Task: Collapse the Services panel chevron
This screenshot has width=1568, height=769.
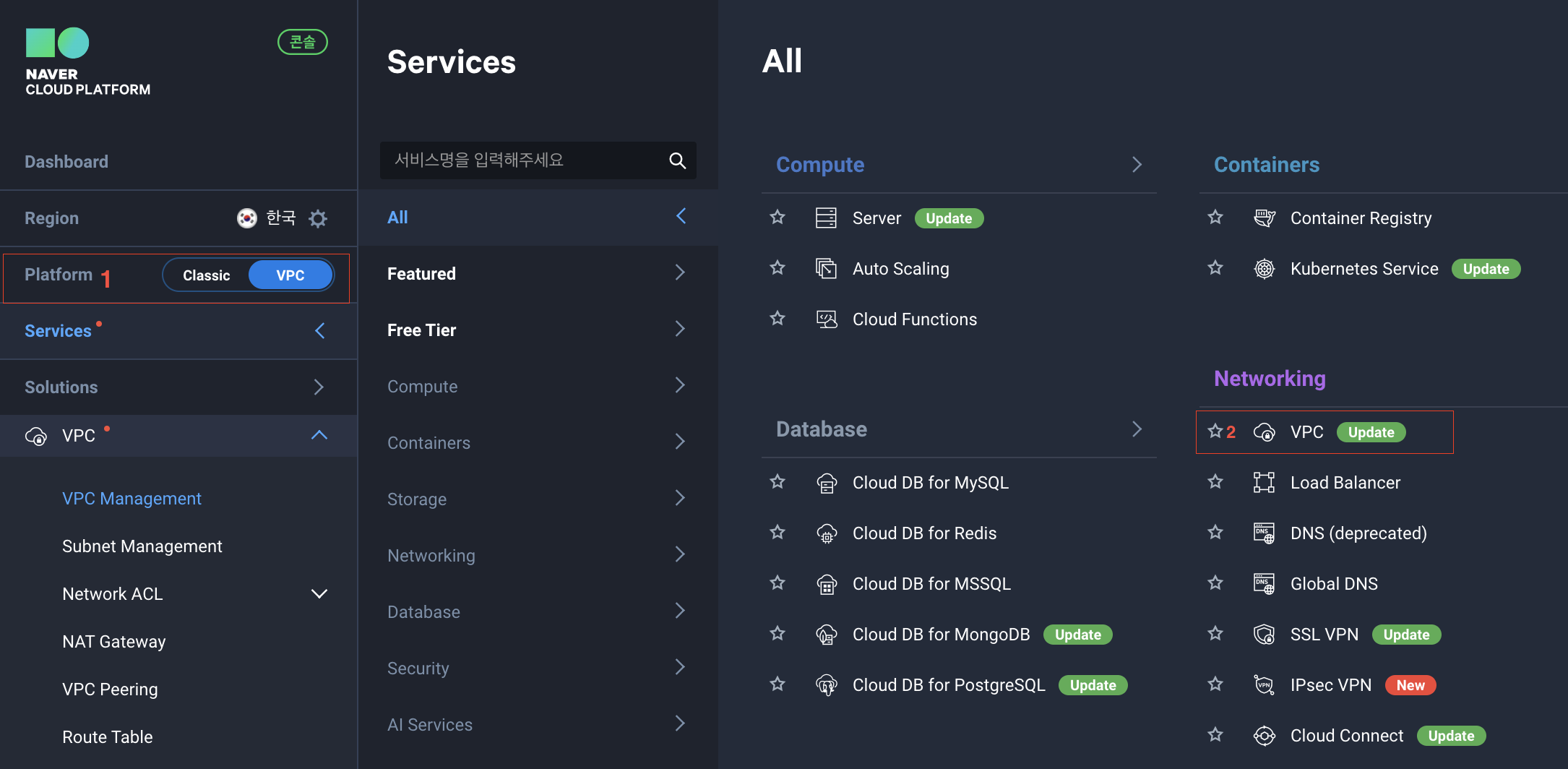Action: click(319, 331)
